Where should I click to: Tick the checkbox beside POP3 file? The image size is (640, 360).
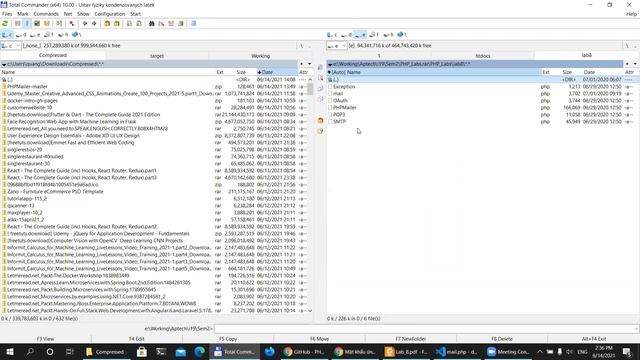[330, 115]
